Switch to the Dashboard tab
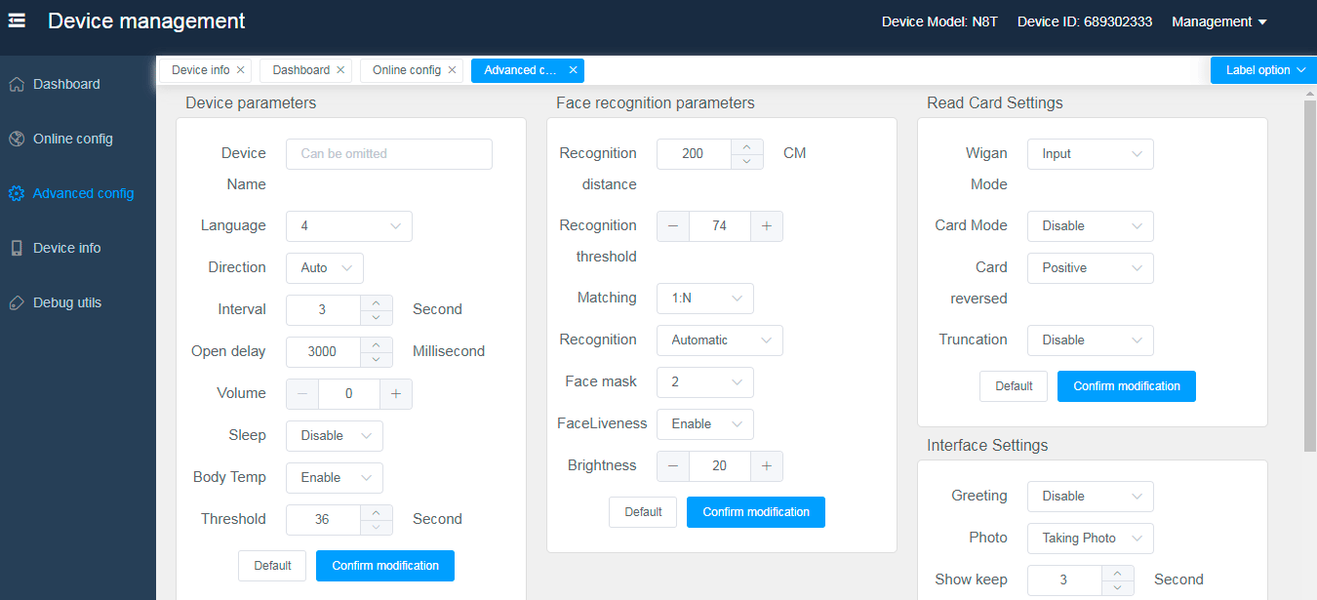 (300, 70)
